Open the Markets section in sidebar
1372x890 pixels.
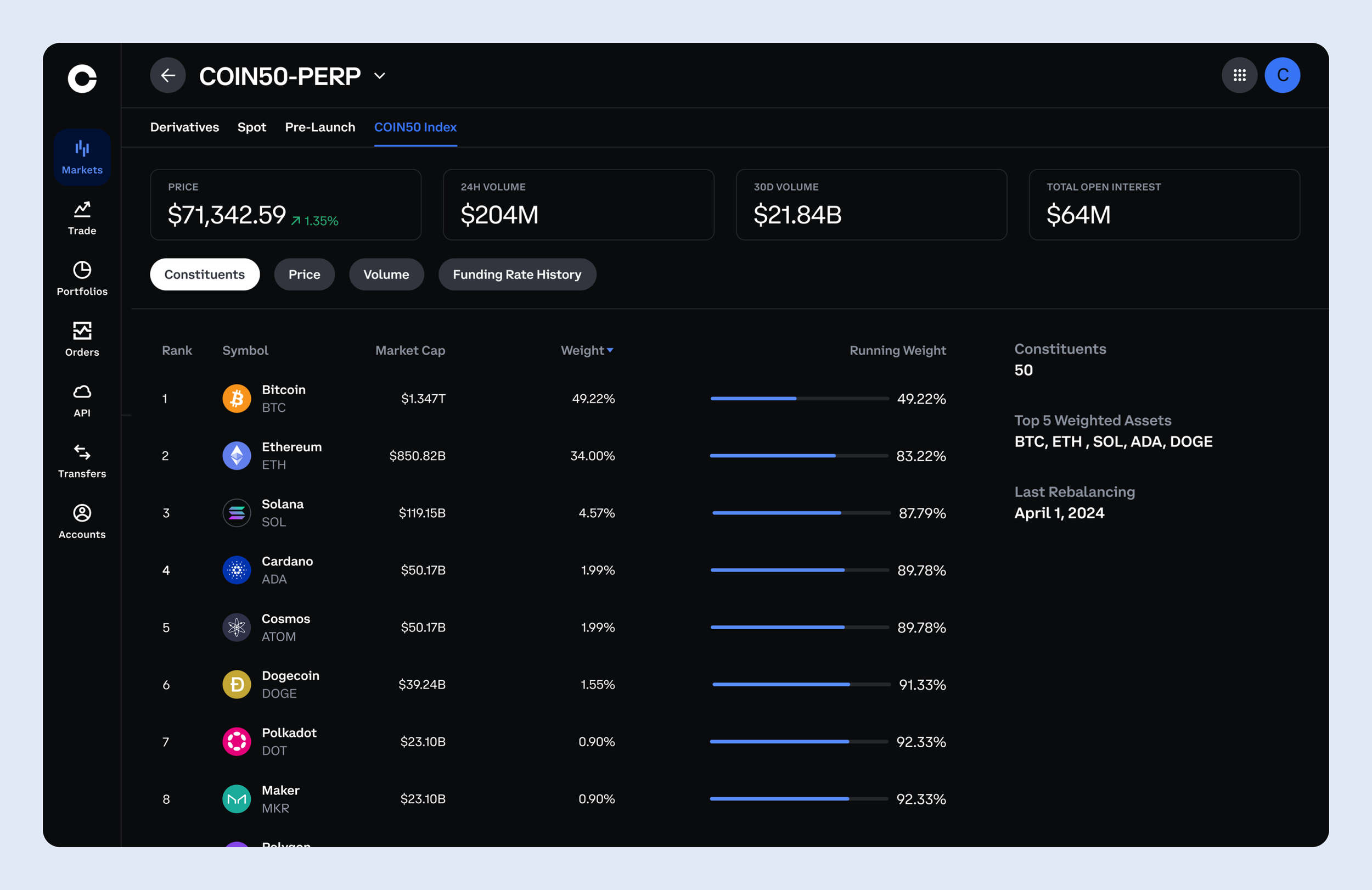[x=82, y=157]
